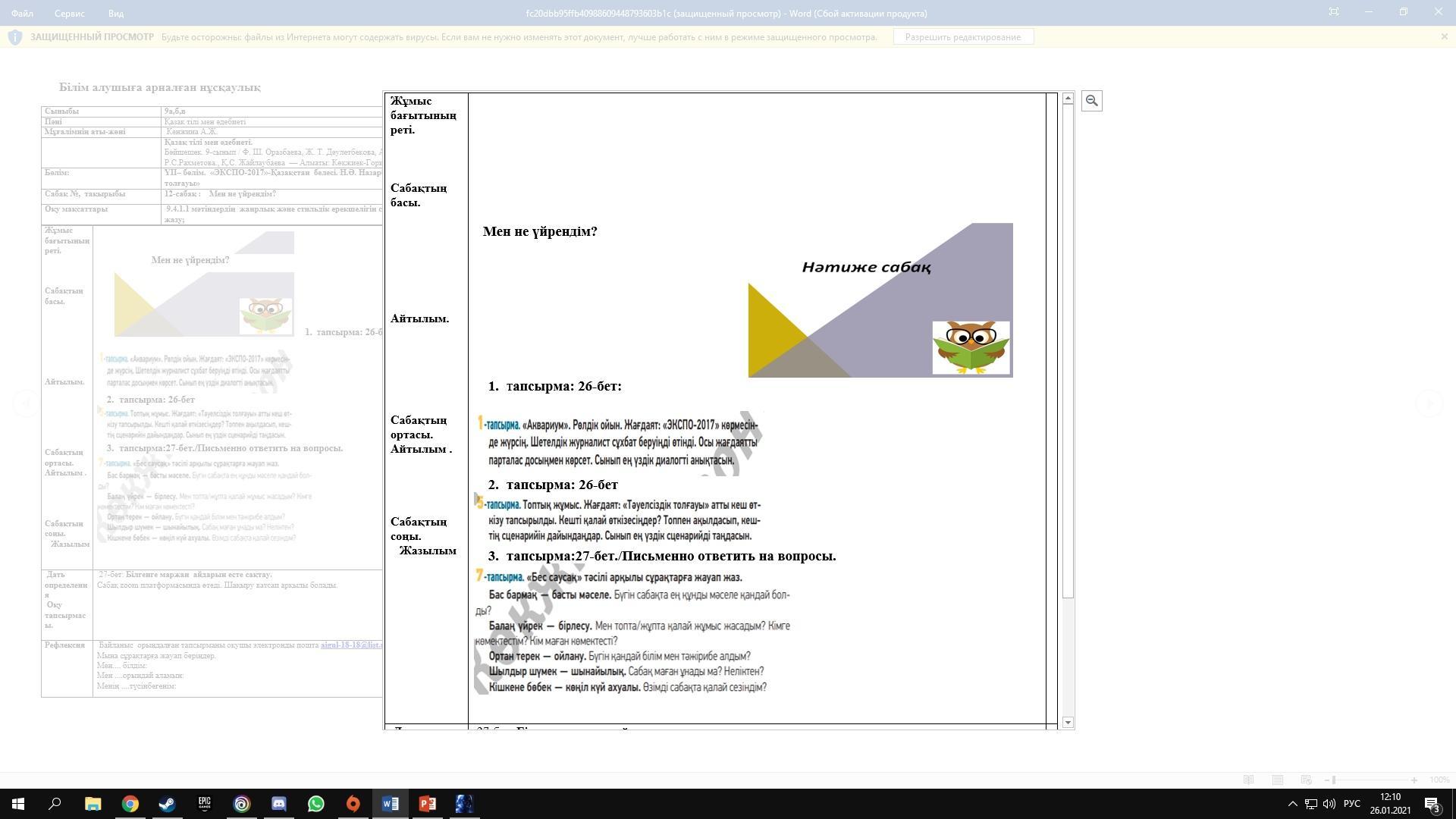Viewport: 1456px width, 819px height.
Task: Open Origin from taskbar
Action: coord(353,804)
